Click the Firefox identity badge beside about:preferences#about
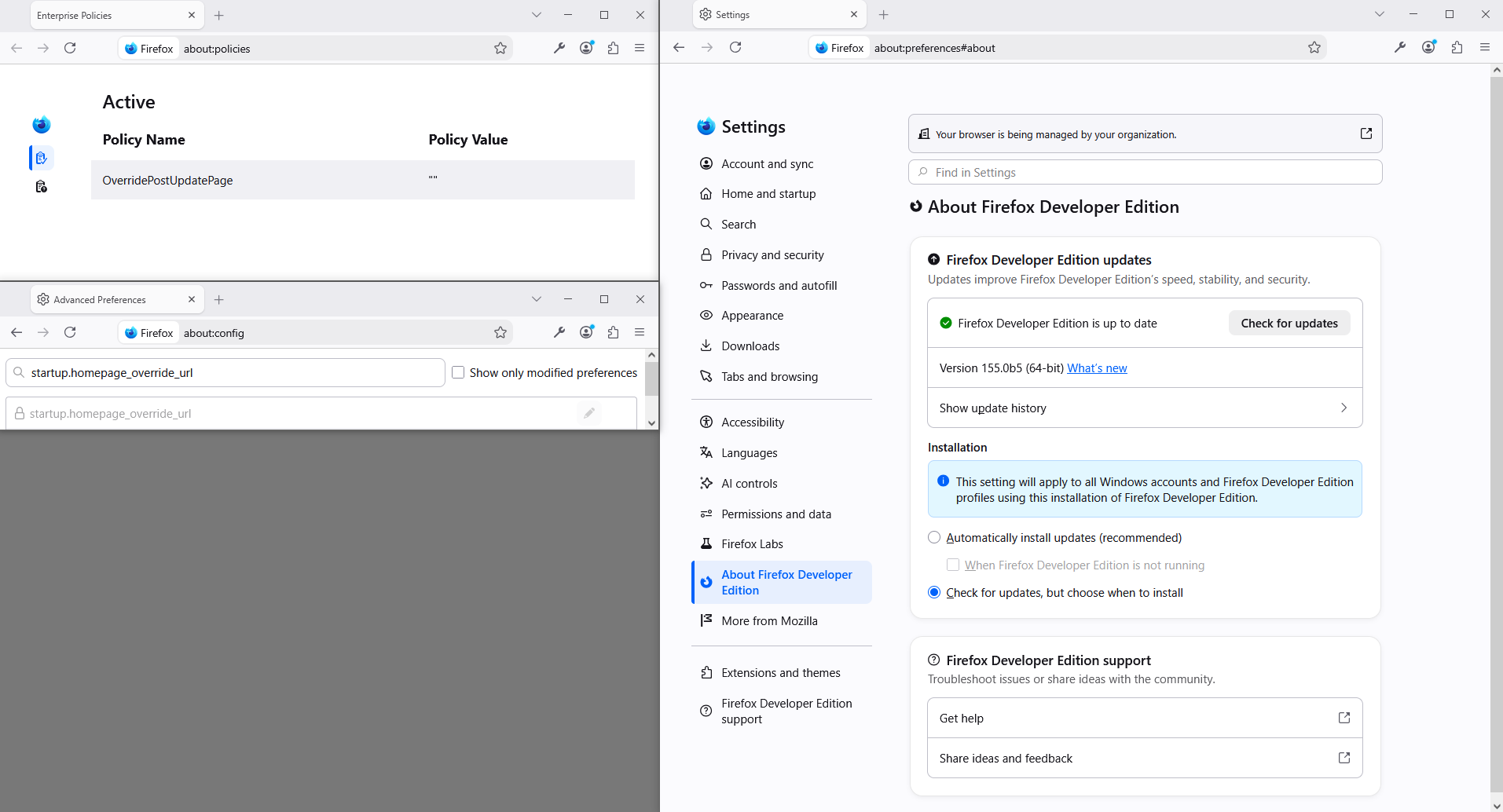 click(840, 48)
